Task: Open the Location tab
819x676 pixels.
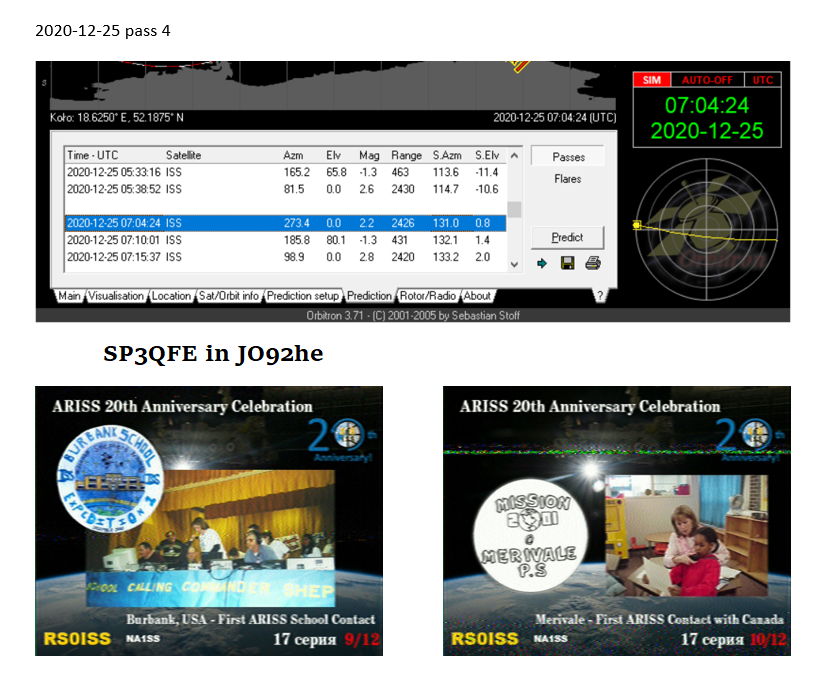Action: [x=171, y=296]
